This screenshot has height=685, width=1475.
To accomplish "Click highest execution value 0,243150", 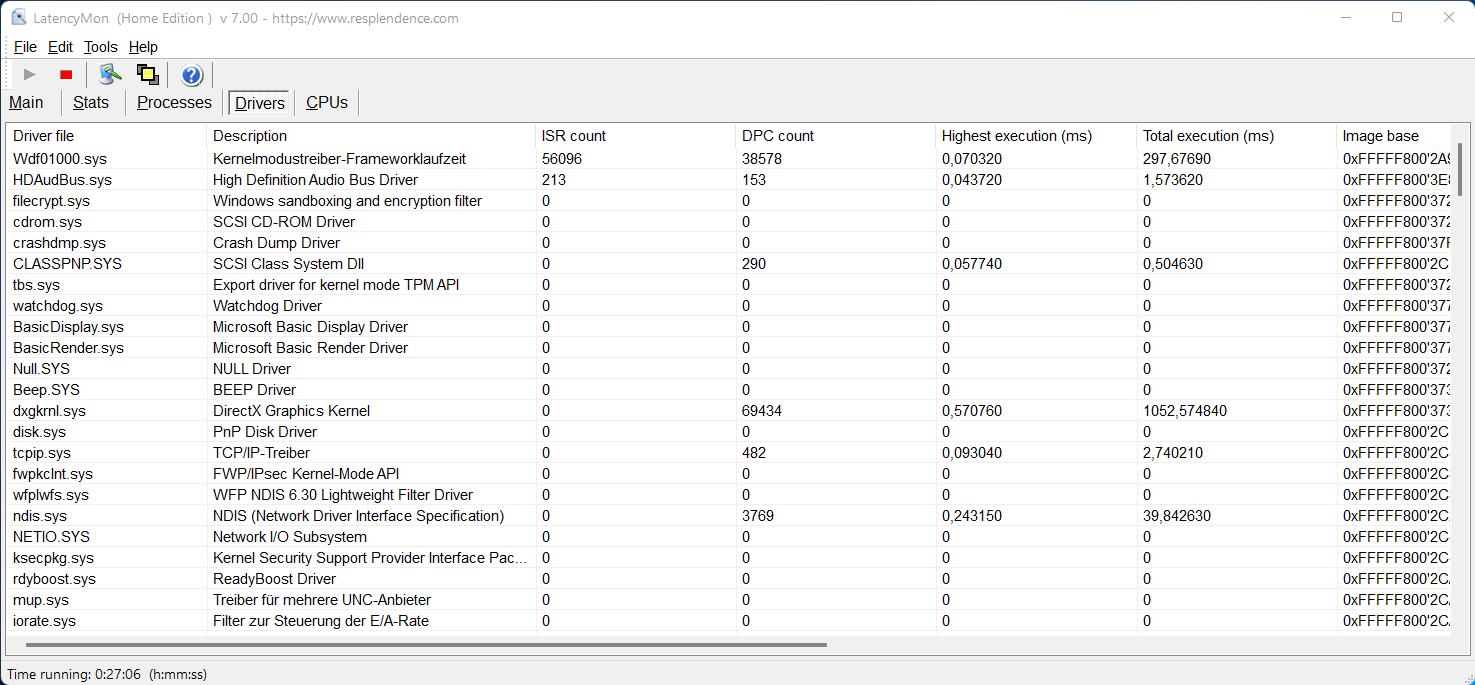I will coord(972,516).
